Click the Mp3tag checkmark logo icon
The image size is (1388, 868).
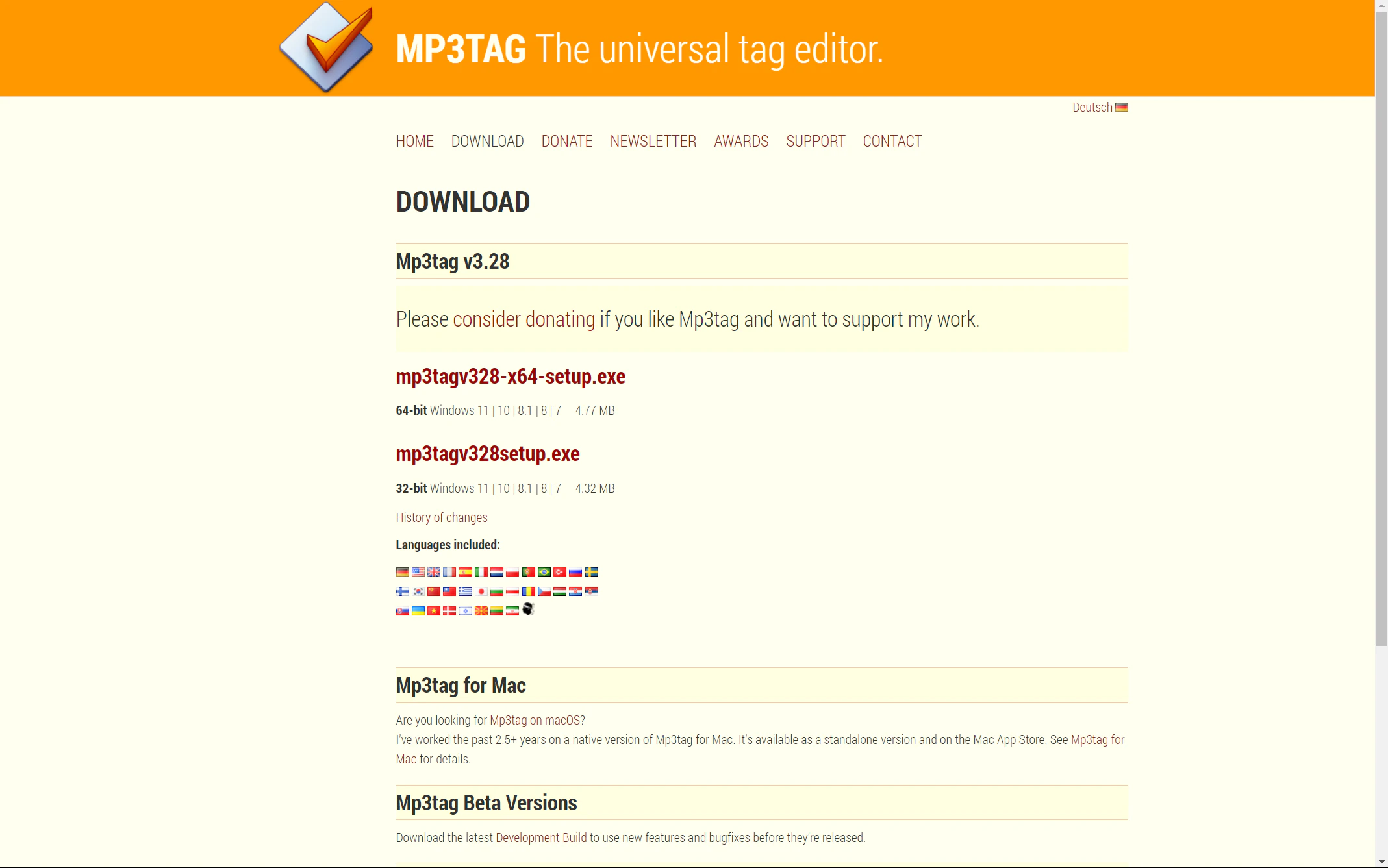click(326, 47)
